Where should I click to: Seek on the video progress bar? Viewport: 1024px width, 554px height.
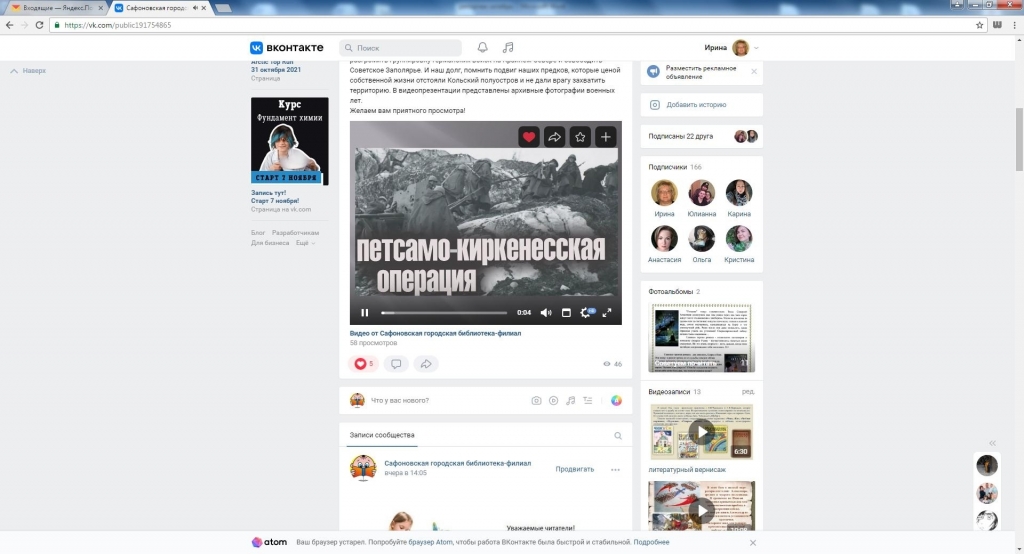[444, 313]
